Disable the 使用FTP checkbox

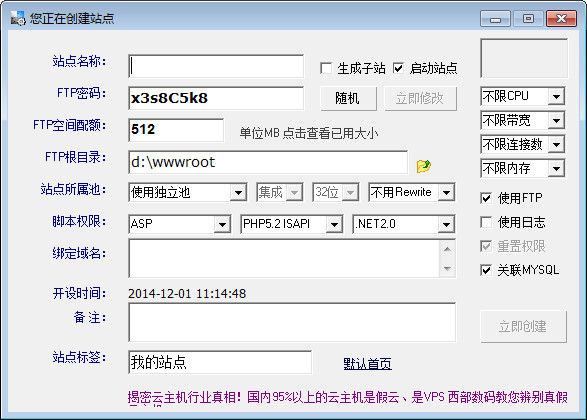coord(486,198)
